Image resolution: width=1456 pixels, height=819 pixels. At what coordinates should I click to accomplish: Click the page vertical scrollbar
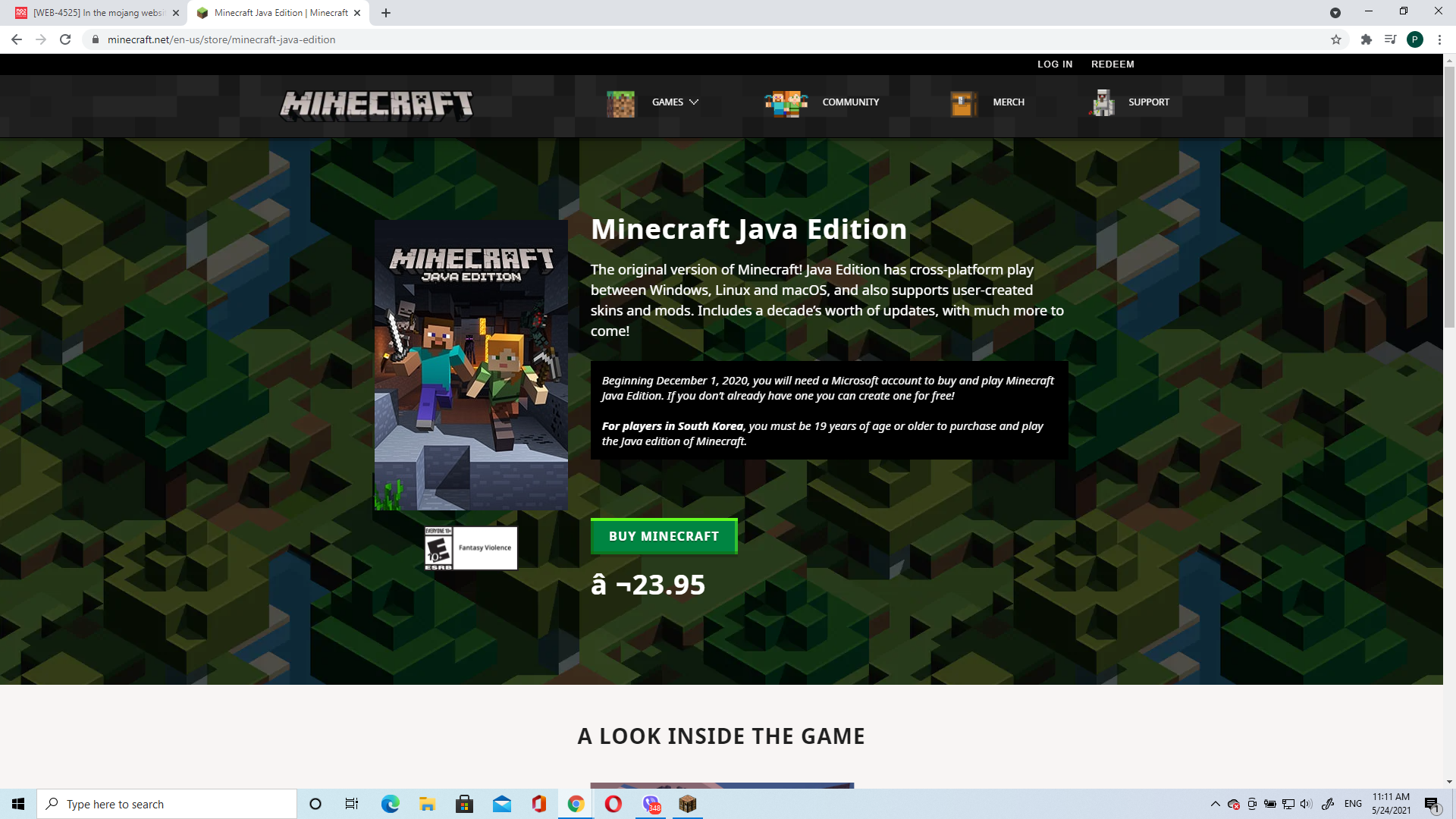(x=1449, y=197)
